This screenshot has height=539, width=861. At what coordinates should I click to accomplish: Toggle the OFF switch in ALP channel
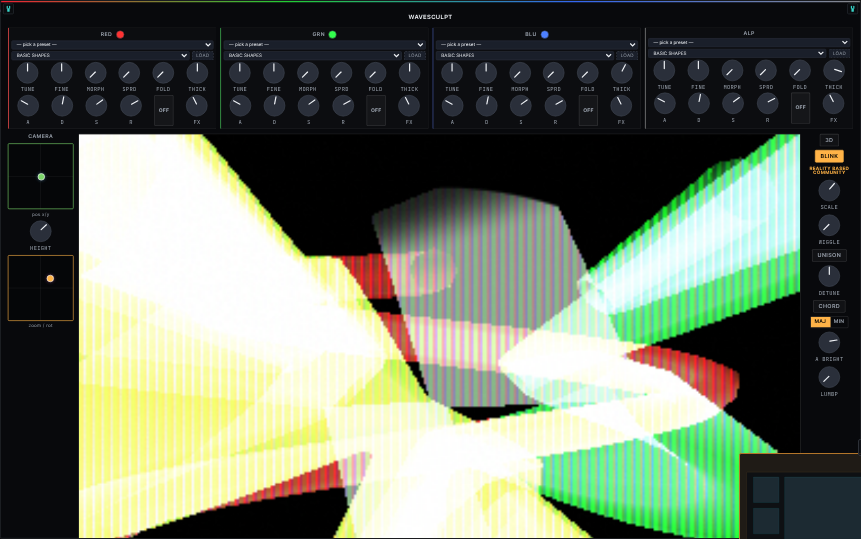pyautogui.click(x=801, y=108)
